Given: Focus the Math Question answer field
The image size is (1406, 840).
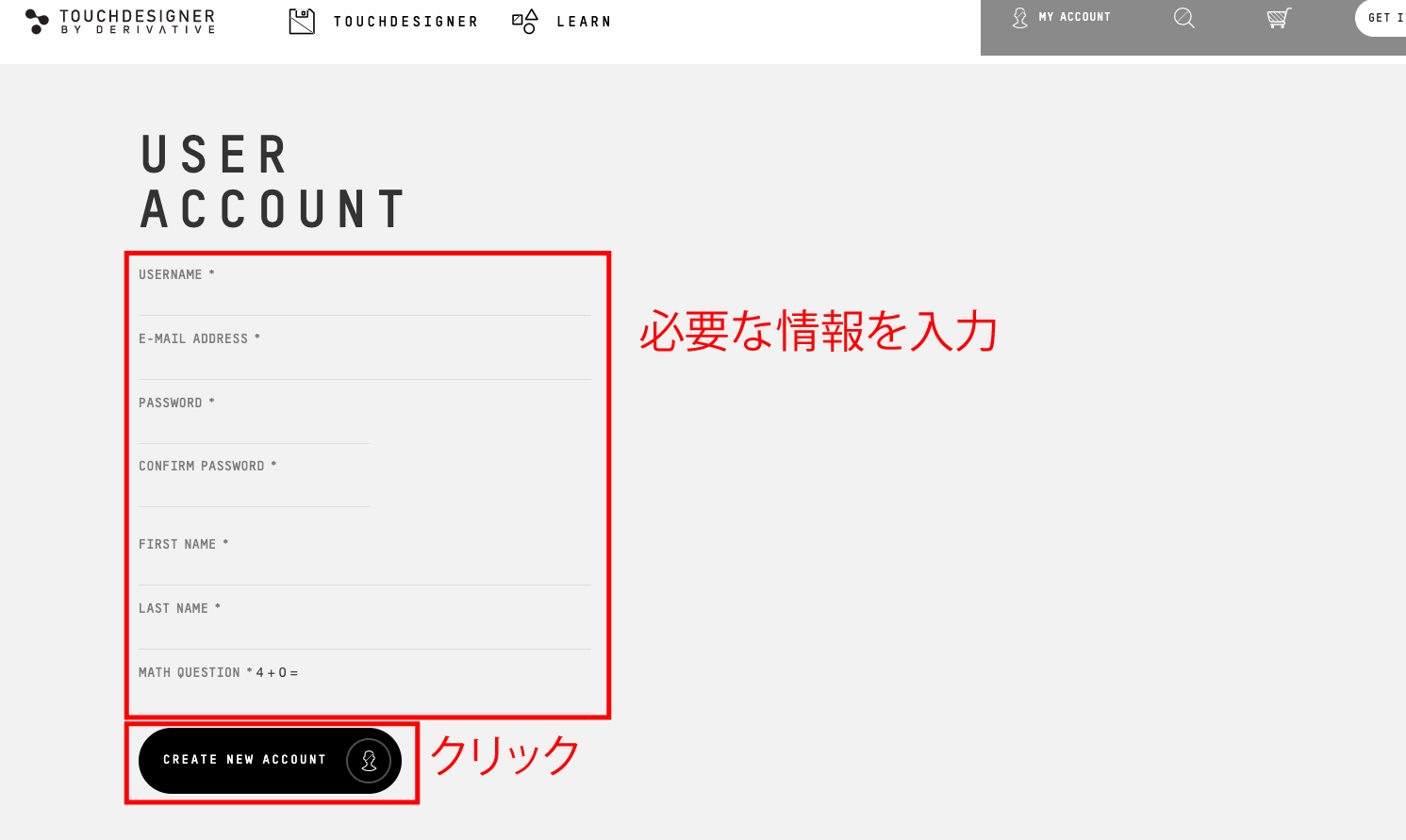Looking at the screenshot, I should click(364, 696).
